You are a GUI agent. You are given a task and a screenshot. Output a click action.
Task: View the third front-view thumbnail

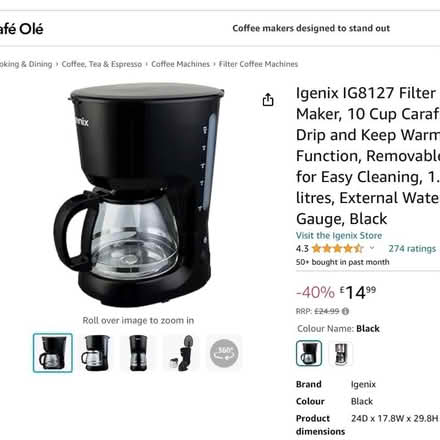[138, 353]
